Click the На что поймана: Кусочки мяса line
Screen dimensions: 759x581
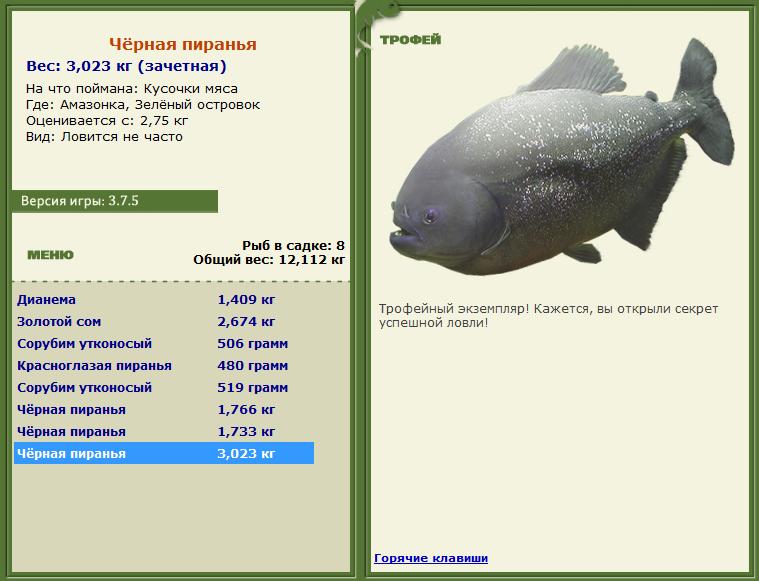pos(132,89)
